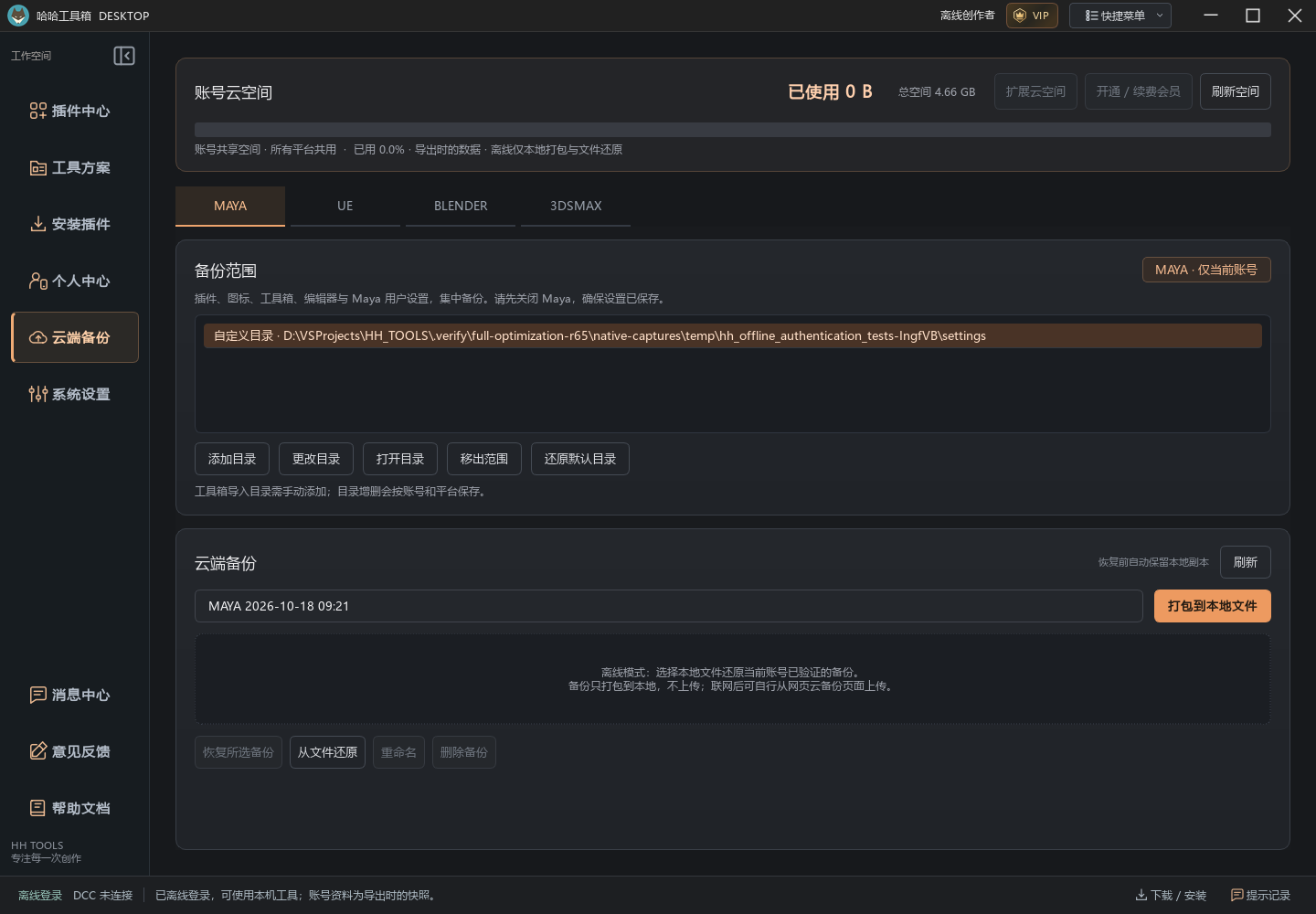Open 消息中心 in the sidebar
1316x914 pixels.
[x=75, y=695]
